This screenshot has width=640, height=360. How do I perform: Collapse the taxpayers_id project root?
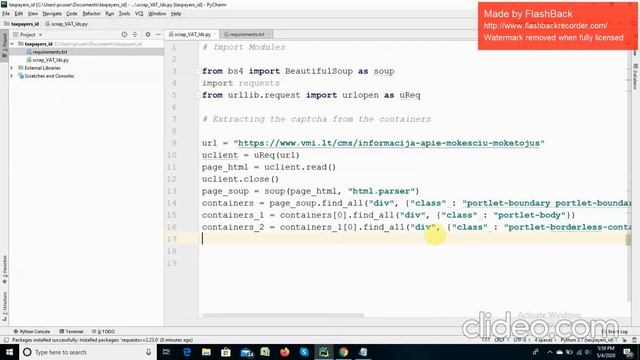click(x=12, y=44)
